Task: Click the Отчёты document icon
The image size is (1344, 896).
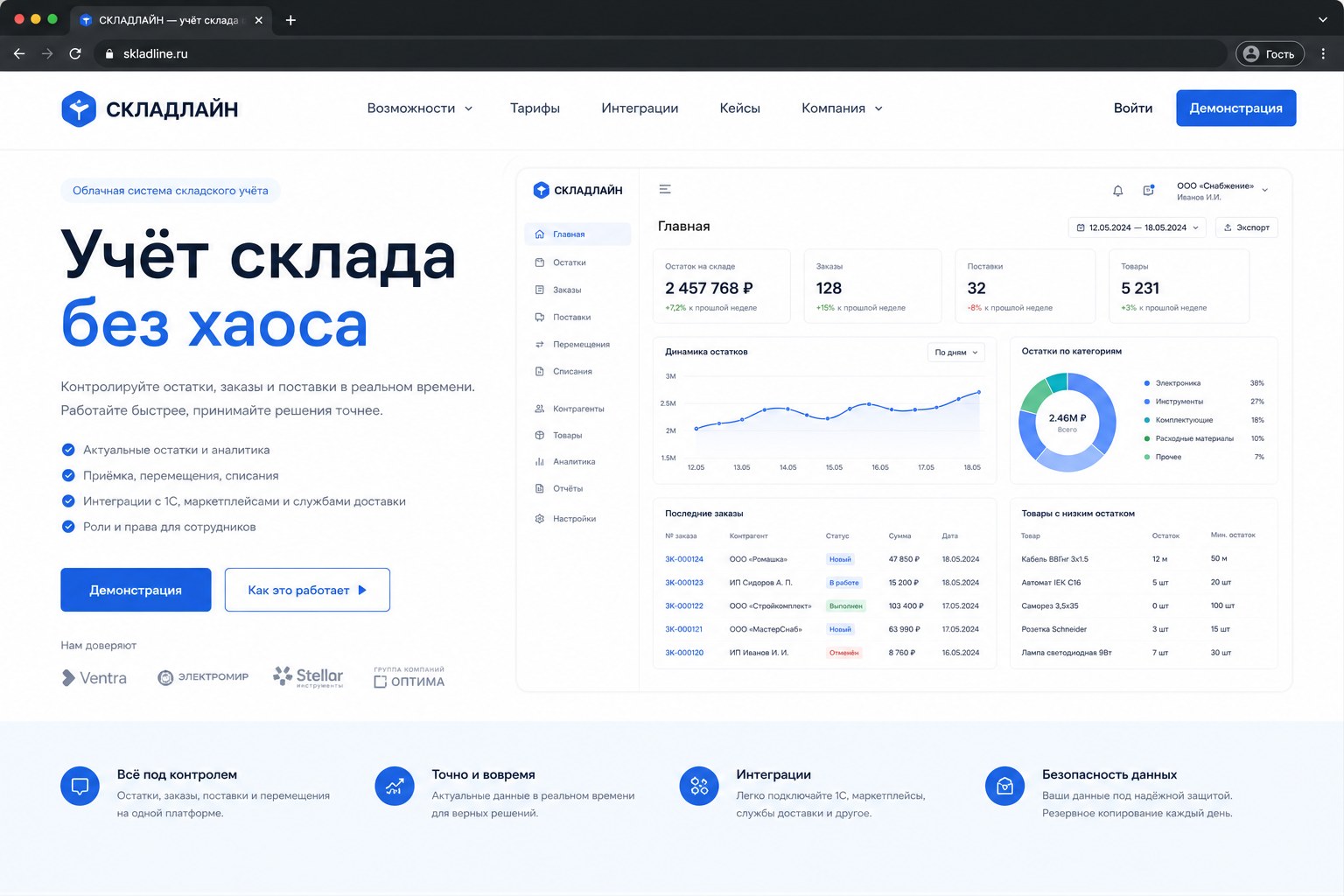Action: click(540, 488)
